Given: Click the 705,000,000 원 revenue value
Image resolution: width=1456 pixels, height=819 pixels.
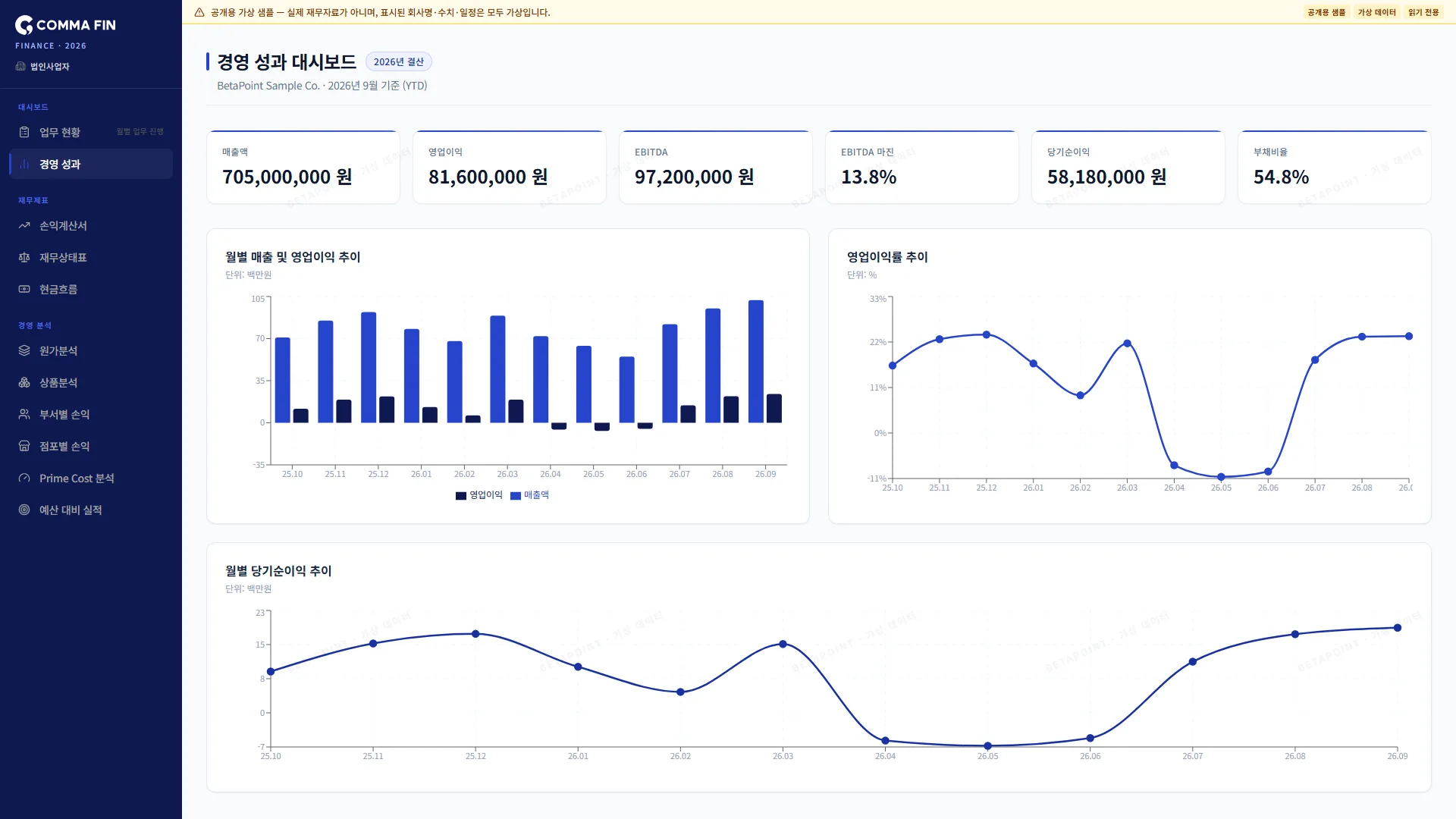Looking at the screenshot, I should [287, 177].
